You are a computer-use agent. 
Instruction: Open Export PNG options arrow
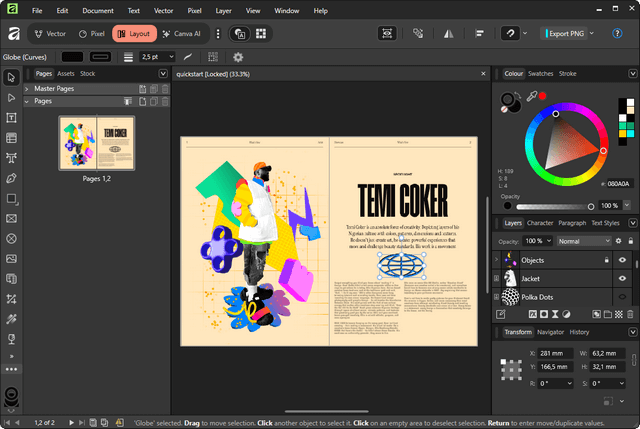pyautogui.click(x=592, y=33)
